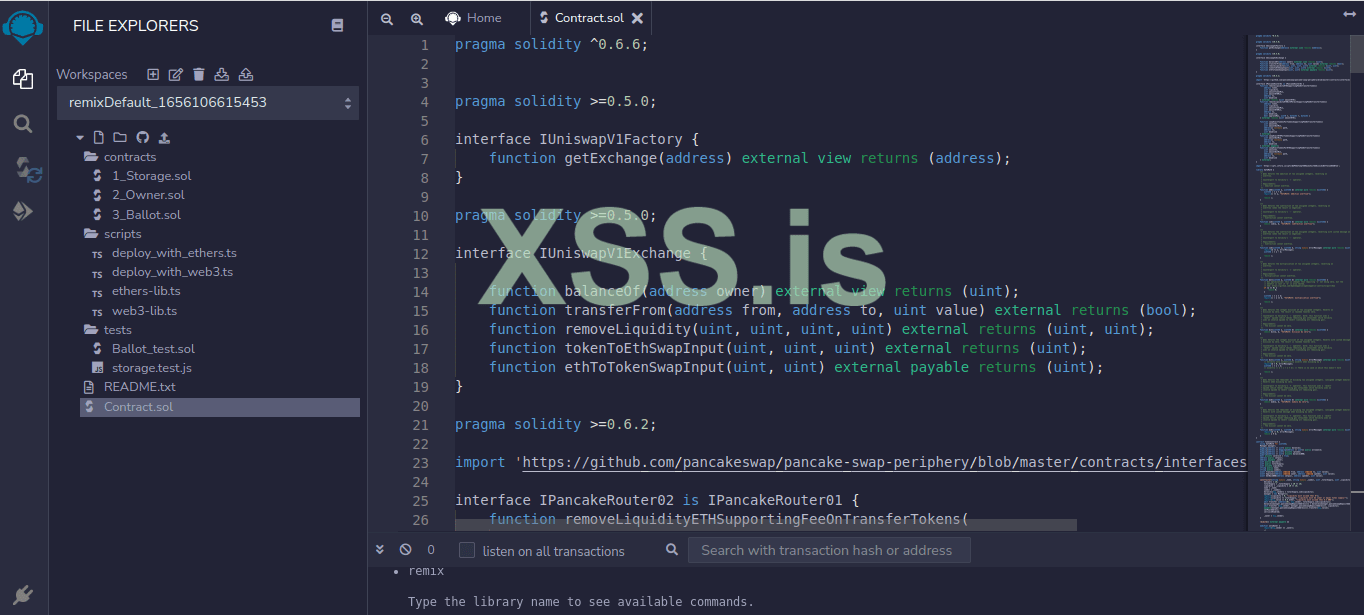Upload a file into the workspace
Viewport: 1364px width, 615px height.
(x=164, y=139)
